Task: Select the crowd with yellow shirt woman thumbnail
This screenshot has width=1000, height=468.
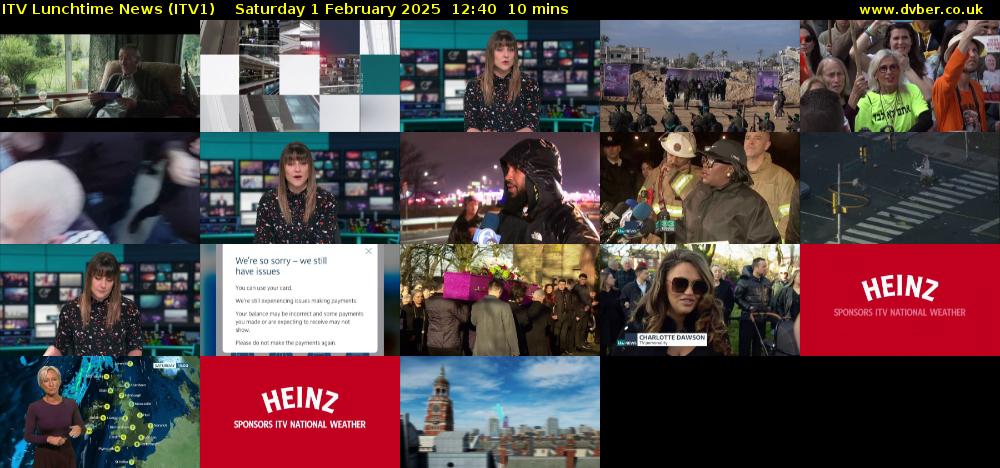Action: pyautogui.click(x=900, y=76)
